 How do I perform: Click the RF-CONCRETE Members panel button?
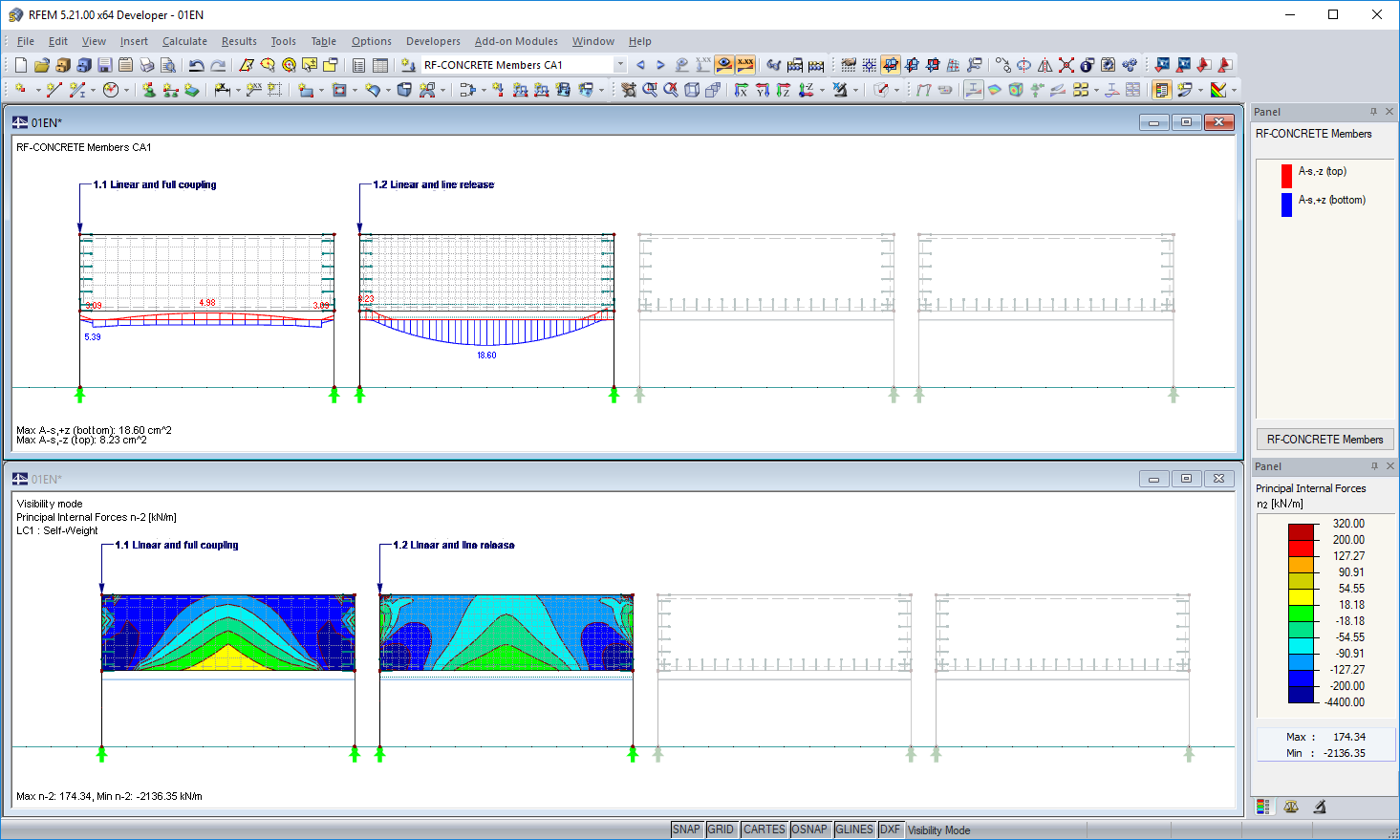(1325, 439)
